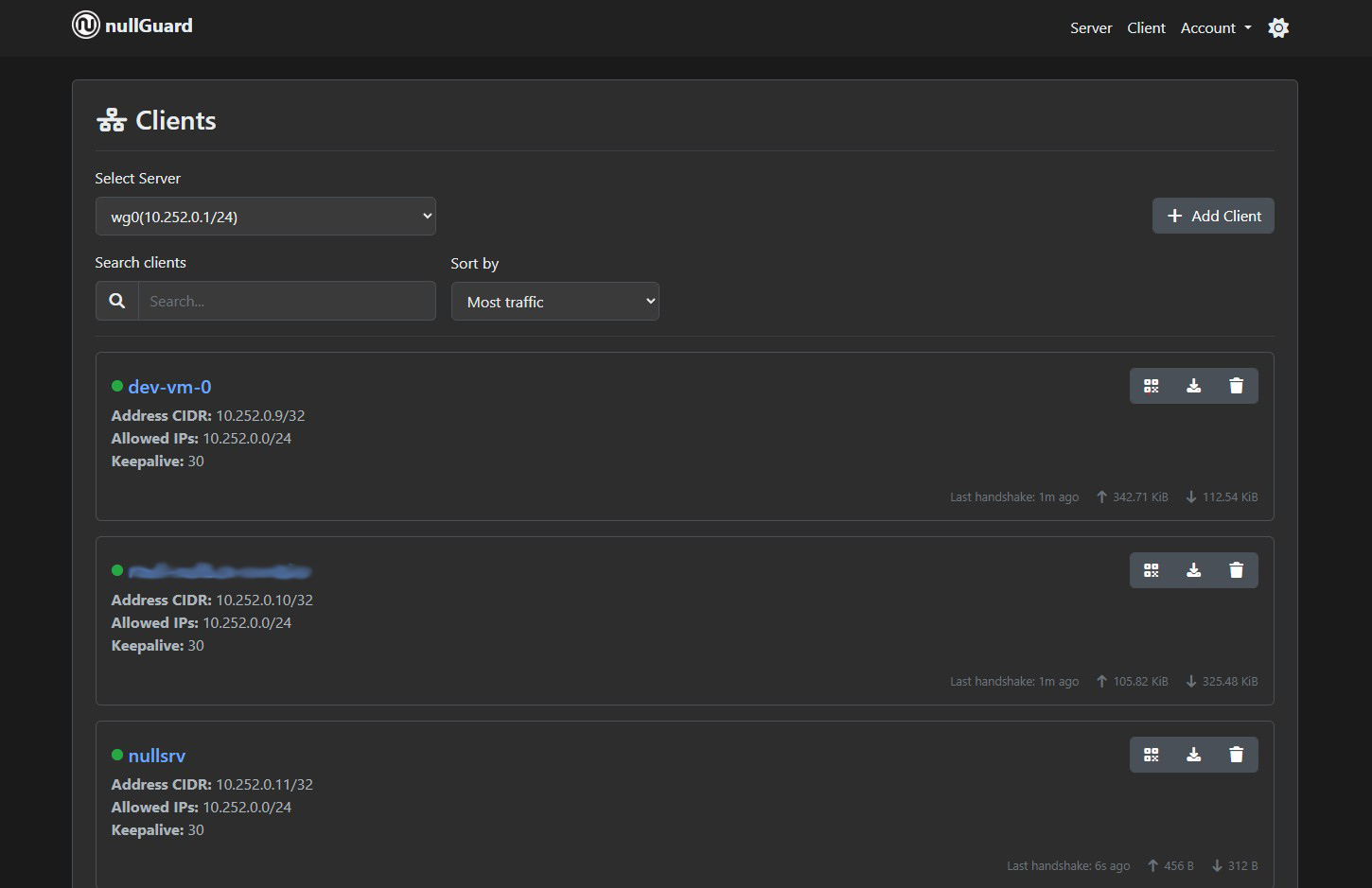Click Address CIDR 10.252.0.11/32 text

(x=212, y=784)
